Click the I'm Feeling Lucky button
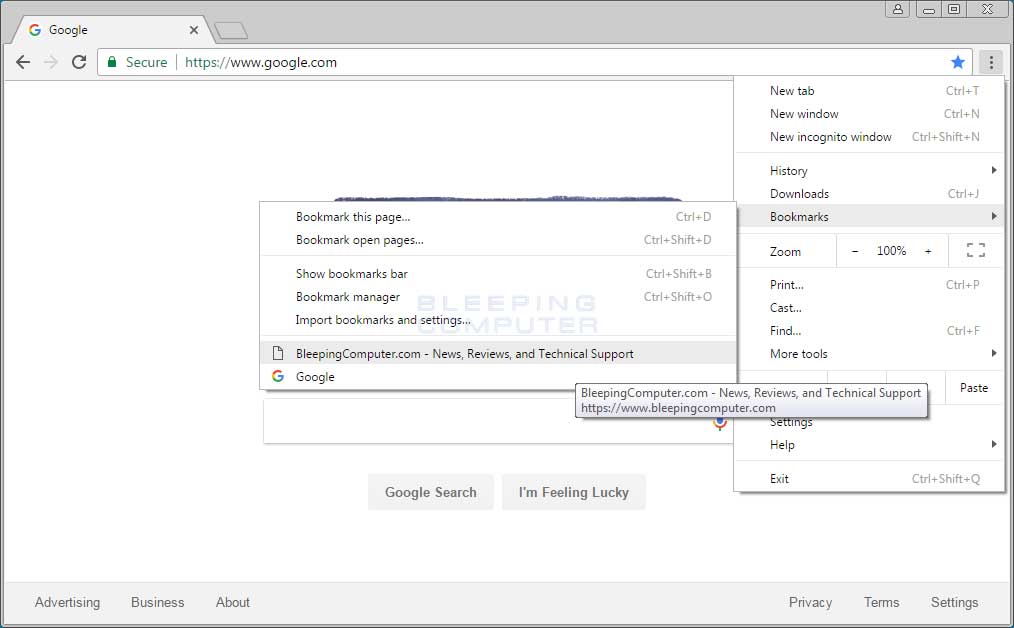Screen dimensions: 1014x628 pyautogui.click(x=574, y=492)
